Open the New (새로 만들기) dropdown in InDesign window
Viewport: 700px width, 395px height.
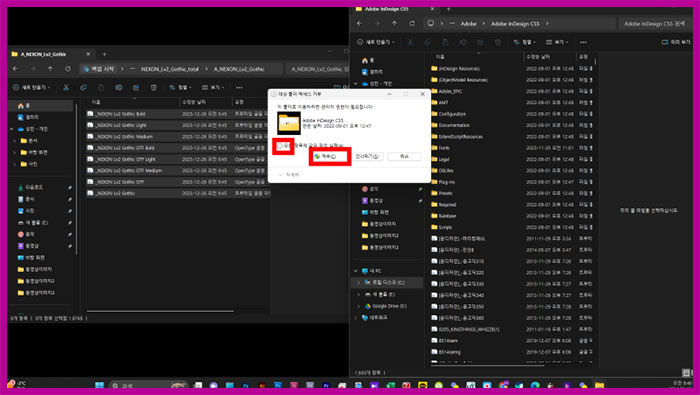click(x=375, y=42)
